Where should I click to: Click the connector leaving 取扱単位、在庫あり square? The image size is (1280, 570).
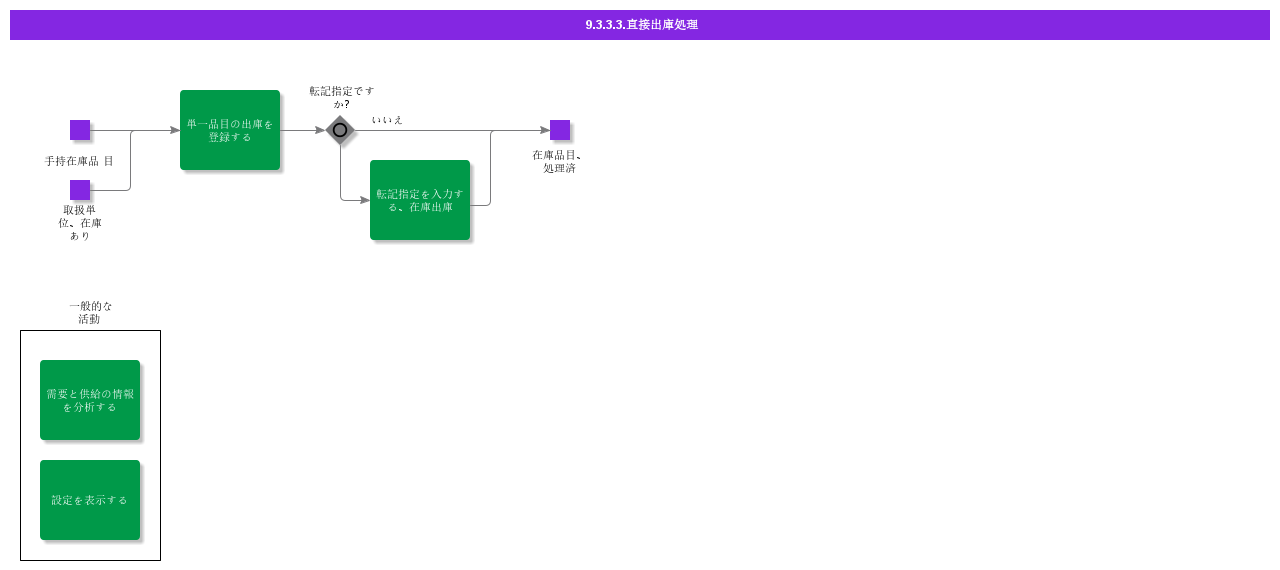pyautogui.click(x=112, y=190)
